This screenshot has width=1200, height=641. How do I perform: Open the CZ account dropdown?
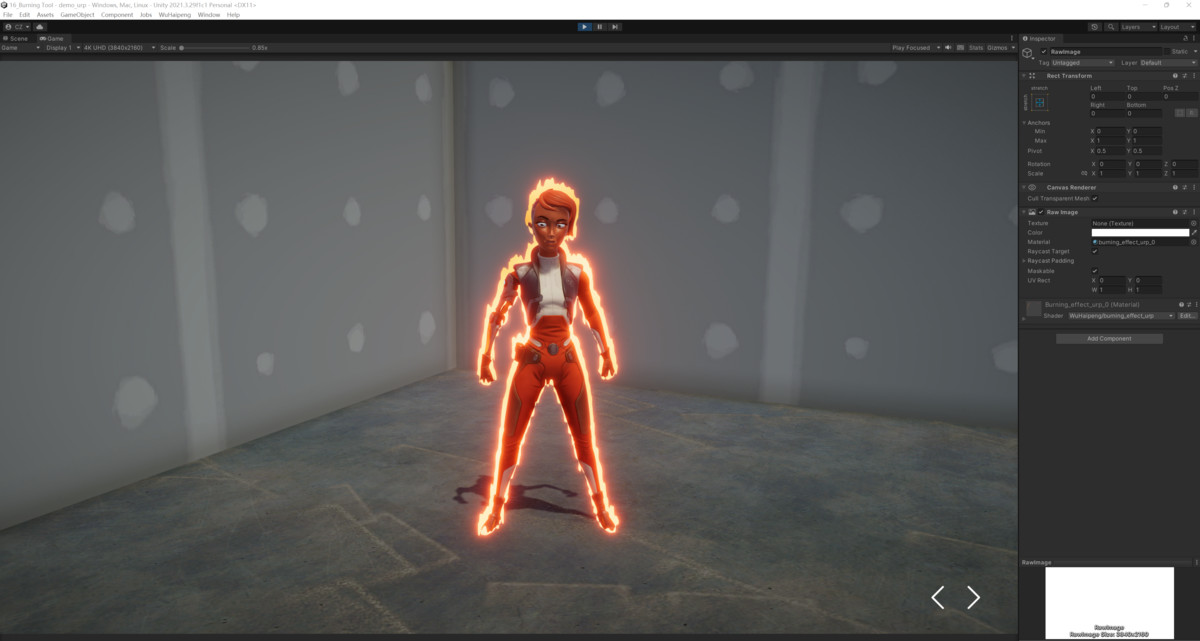17,27
